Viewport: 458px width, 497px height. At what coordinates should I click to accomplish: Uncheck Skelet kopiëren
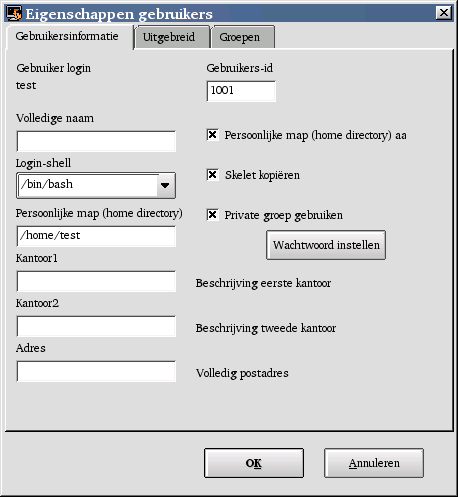tap(212, 175)
